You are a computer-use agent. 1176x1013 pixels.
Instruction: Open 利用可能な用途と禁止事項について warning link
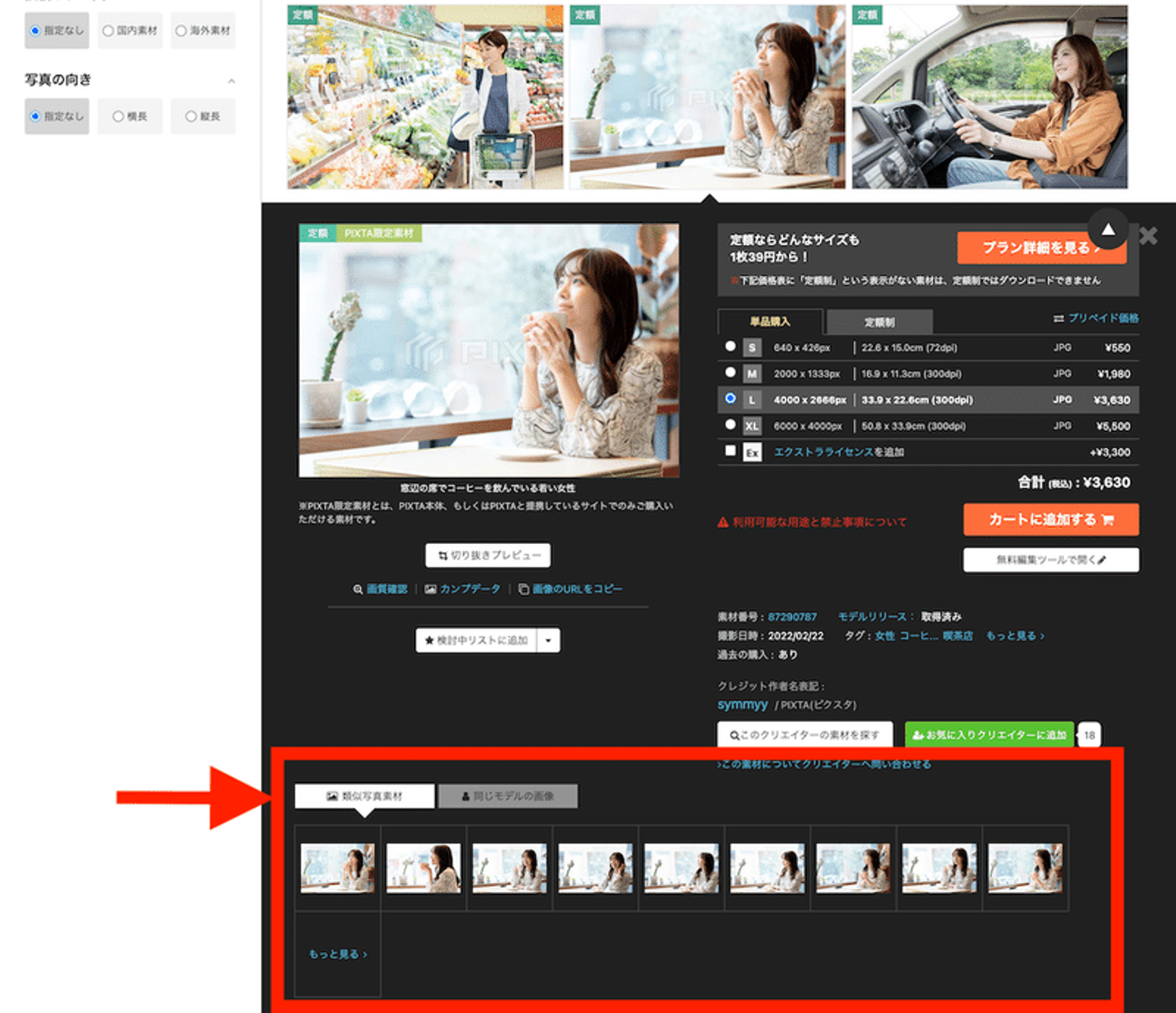coord(812,522)
